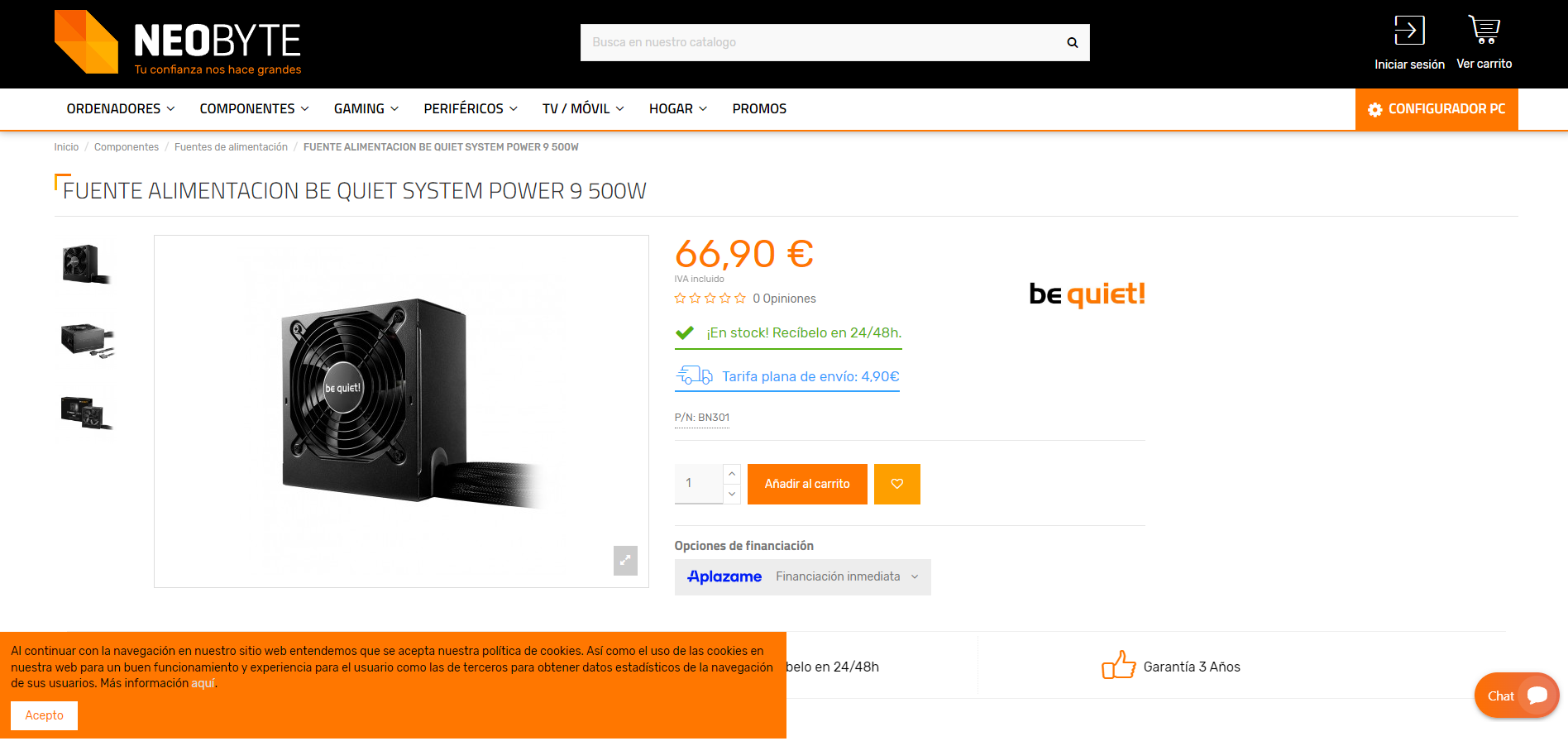Open the Chat bubble widget
This screenshot has height=741, width=1568.
coord(1517,696)
